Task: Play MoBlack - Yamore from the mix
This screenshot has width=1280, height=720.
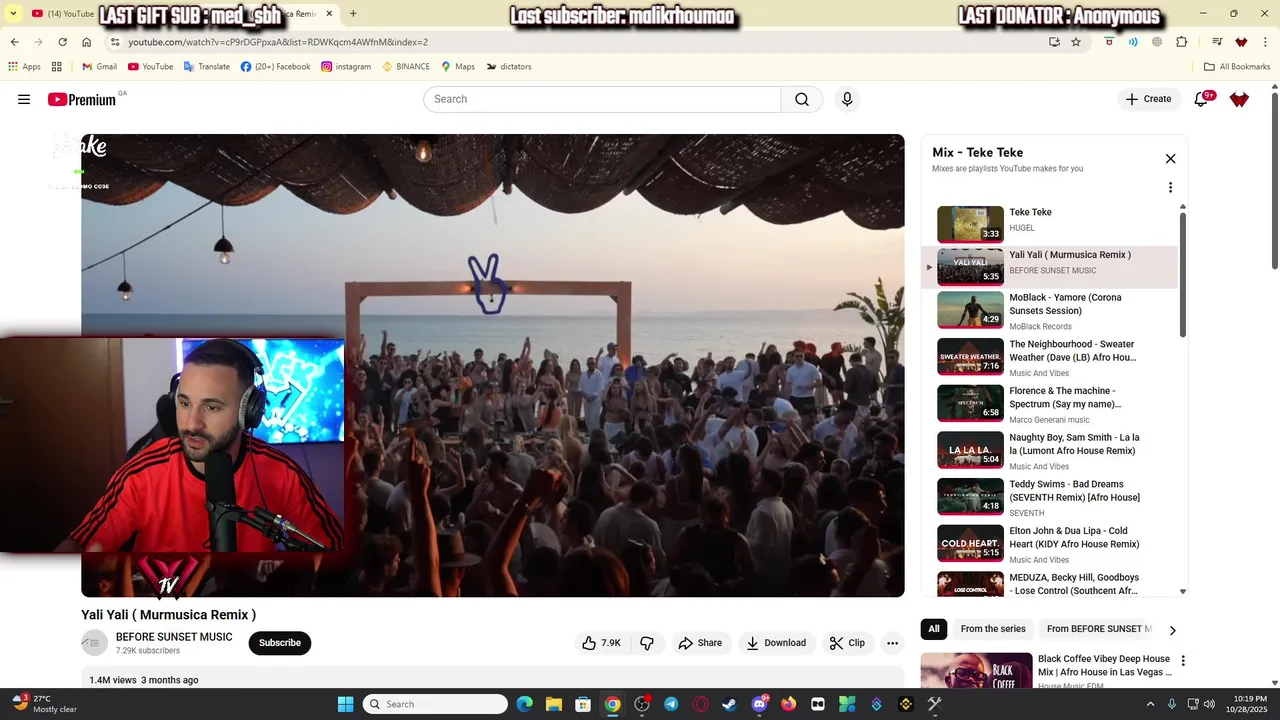Action: click(x=1050, y=310)
